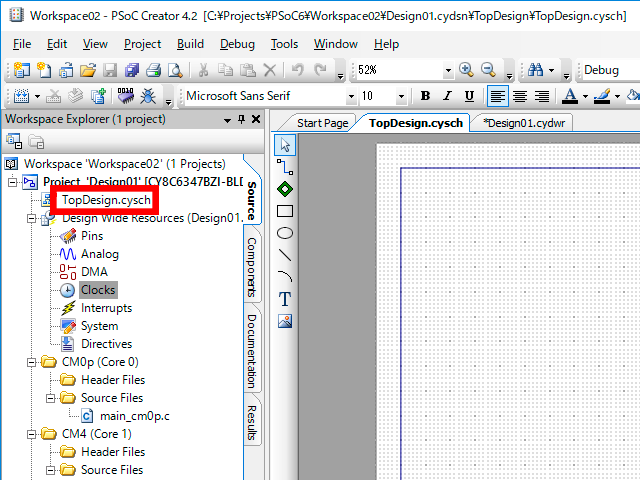Image resolution: width=640 pixels, height=480 pixels.
Task: Open the Project menu
Action: click(142, 44)
